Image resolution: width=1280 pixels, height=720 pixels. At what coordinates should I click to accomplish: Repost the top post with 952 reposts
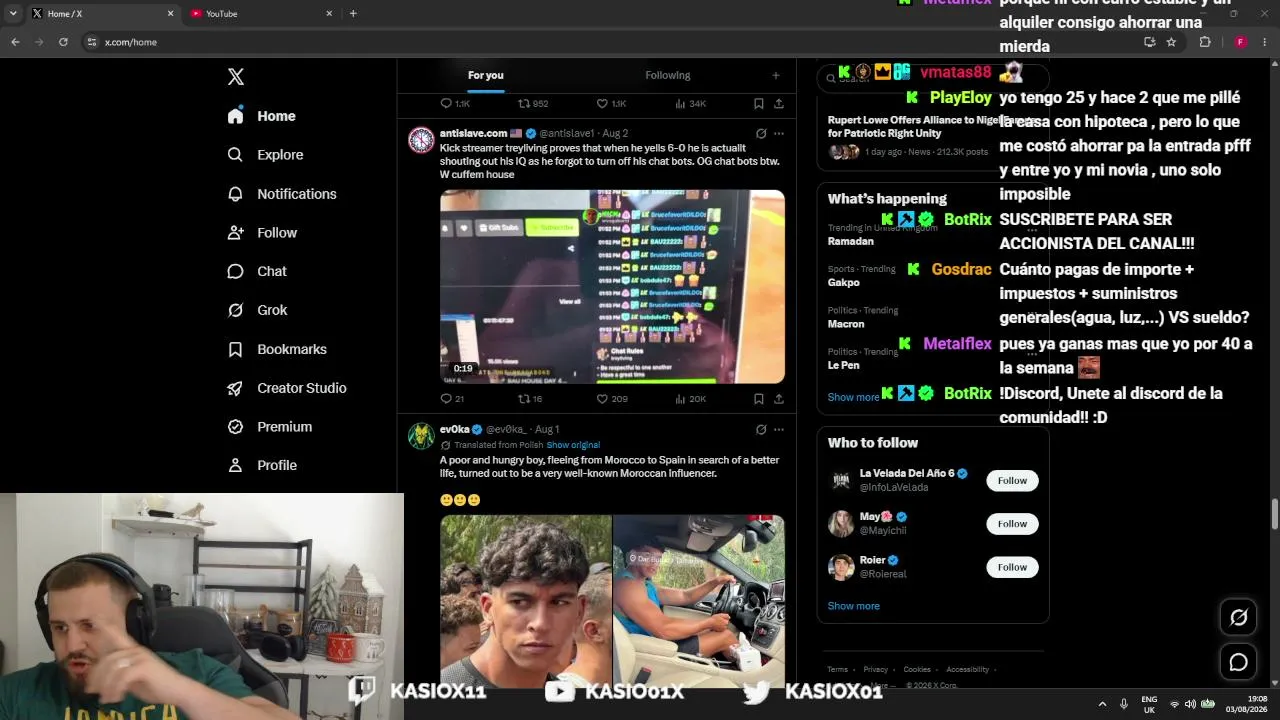pos(533,103)
